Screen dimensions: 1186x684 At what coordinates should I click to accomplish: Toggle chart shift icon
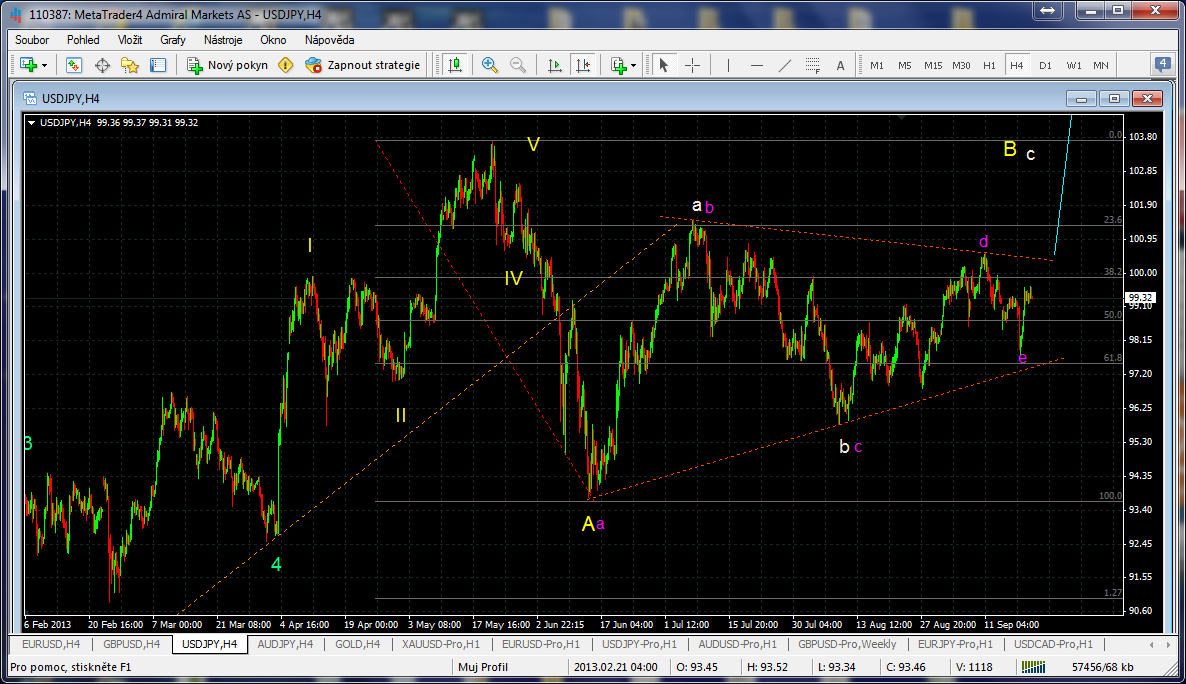pos(583,65)
